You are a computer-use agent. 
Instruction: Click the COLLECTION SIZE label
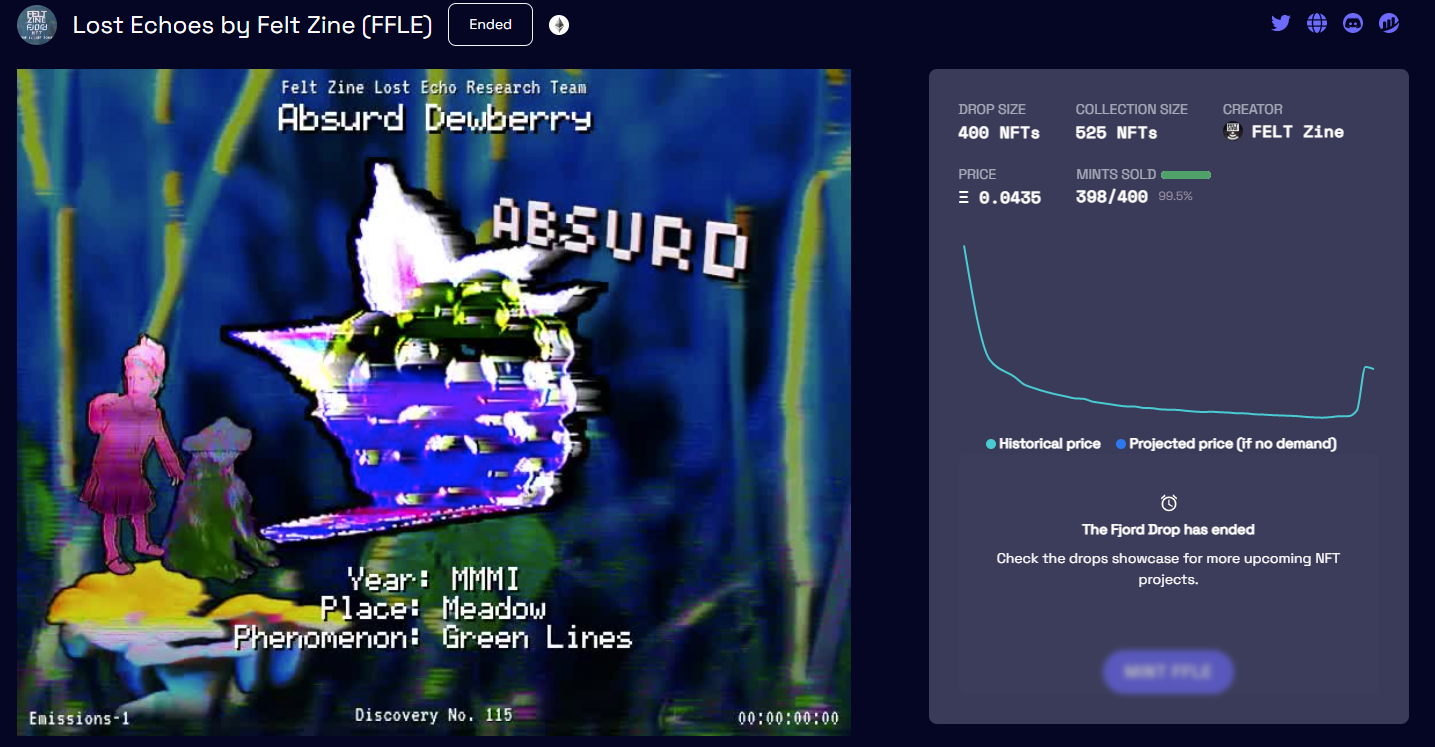(x=1132, y=109)
